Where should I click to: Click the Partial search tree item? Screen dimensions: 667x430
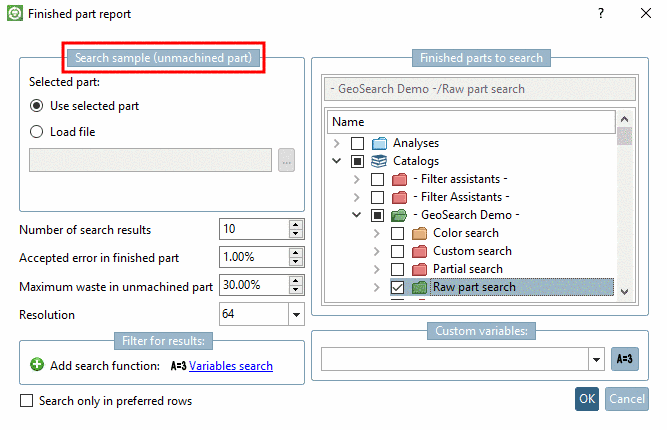point(466,269)
